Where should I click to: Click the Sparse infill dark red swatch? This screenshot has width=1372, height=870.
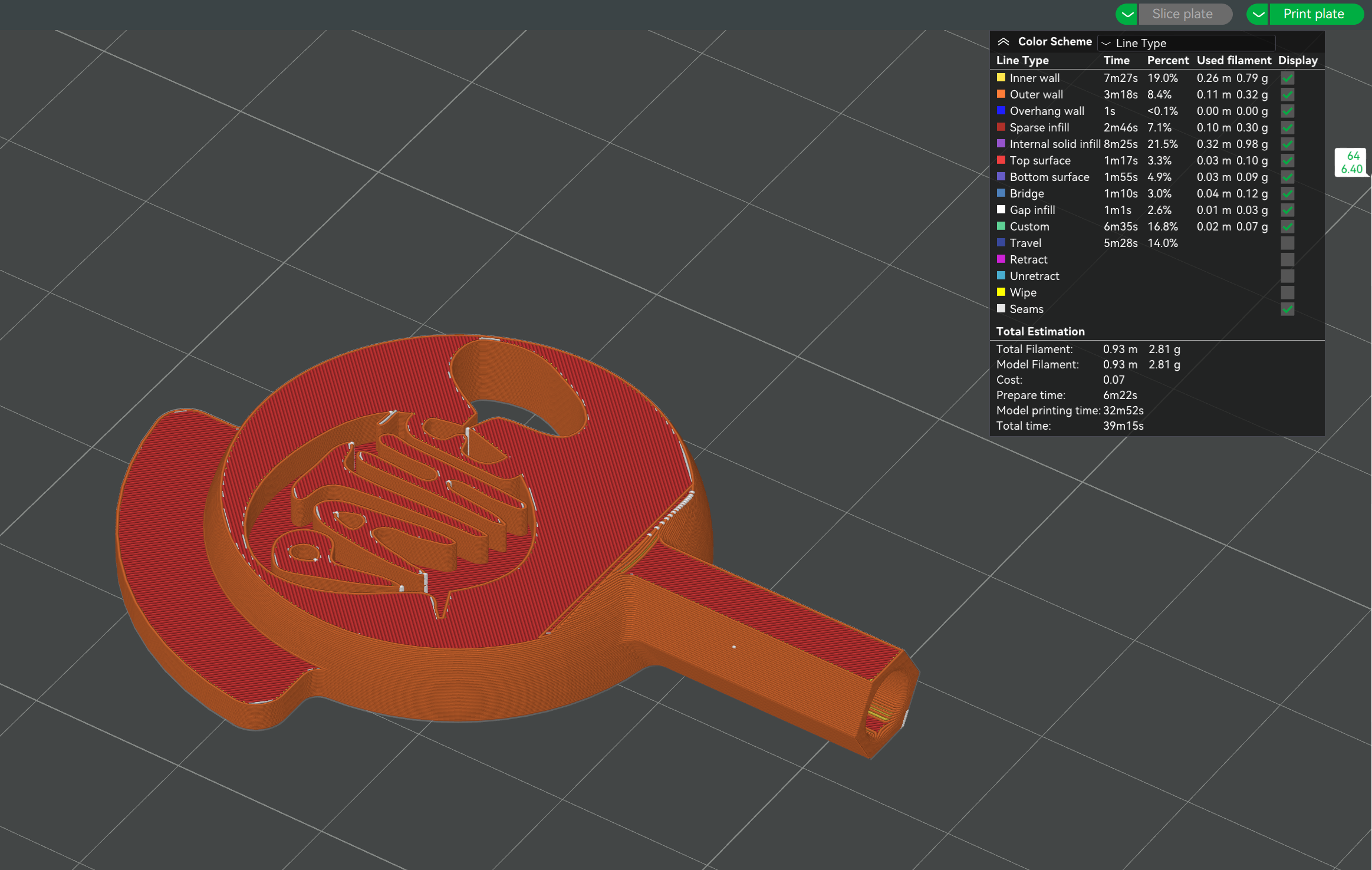click(1001, 127)
